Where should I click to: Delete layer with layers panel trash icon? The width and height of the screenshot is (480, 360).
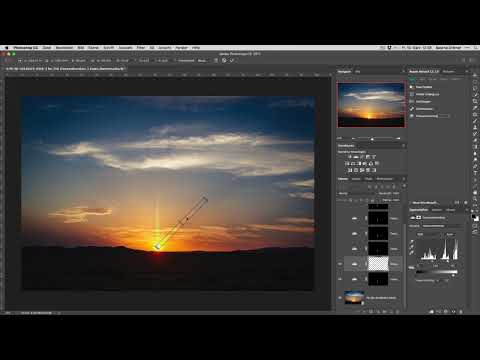[x=397, y=311]
